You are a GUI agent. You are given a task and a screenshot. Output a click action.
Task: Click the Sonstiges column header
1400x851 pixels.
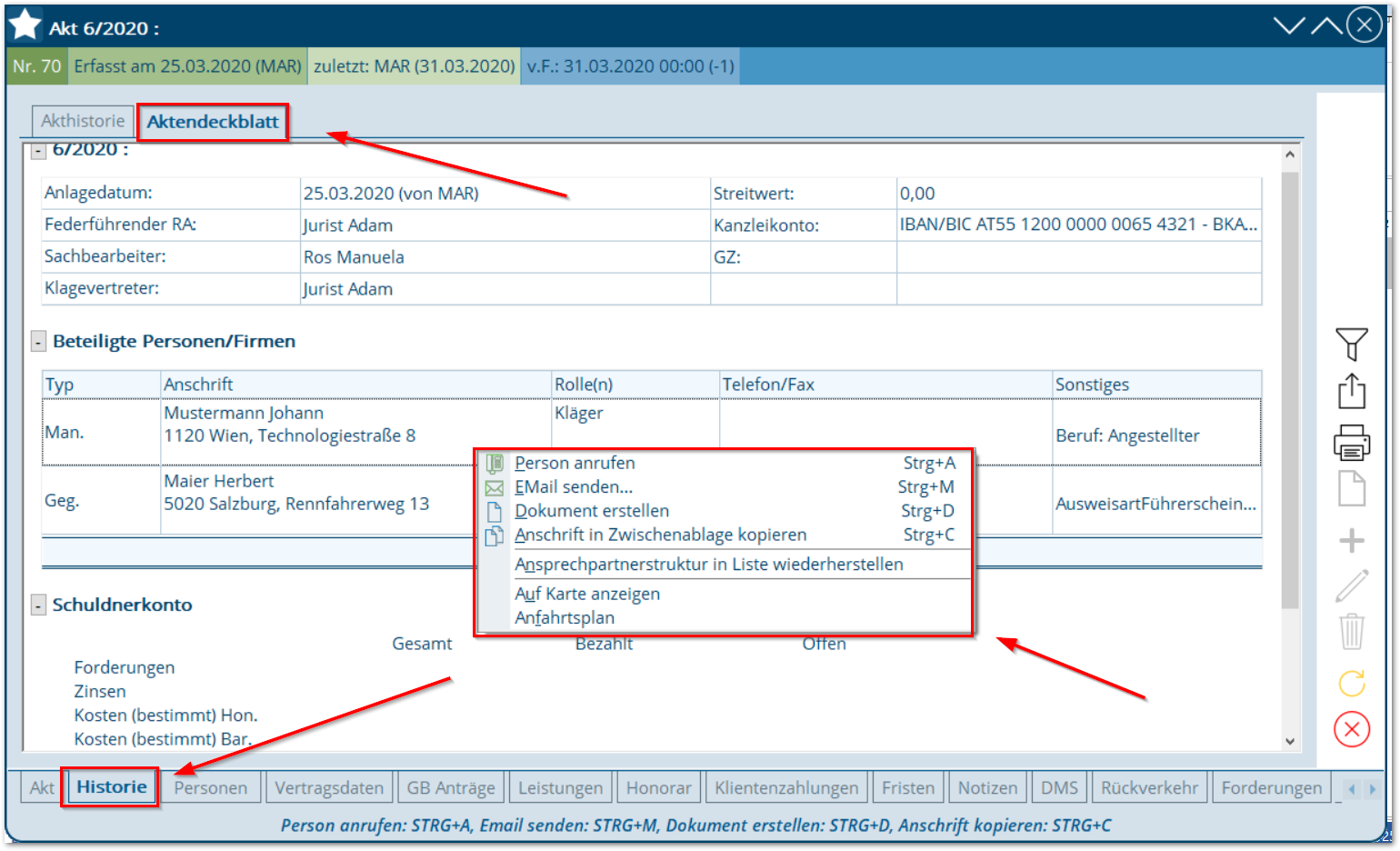[1156, 385]
